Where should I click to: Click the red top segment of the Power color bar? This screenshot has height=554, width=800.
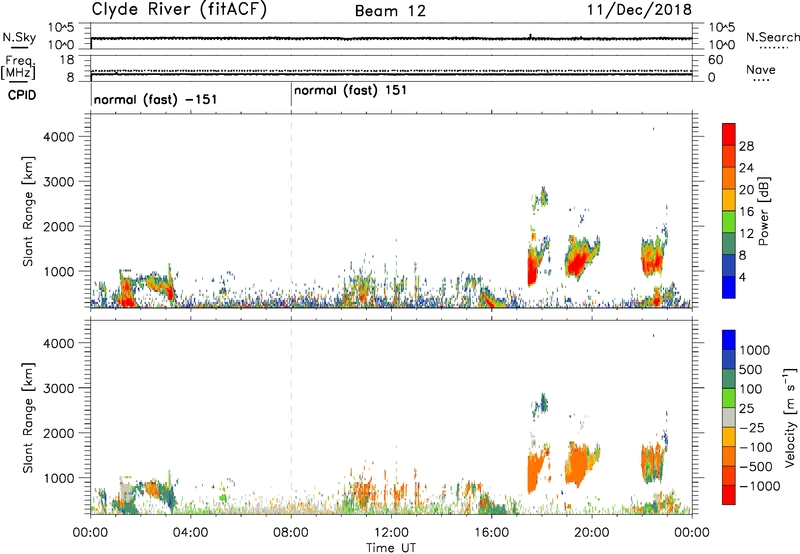coord(729,135)
